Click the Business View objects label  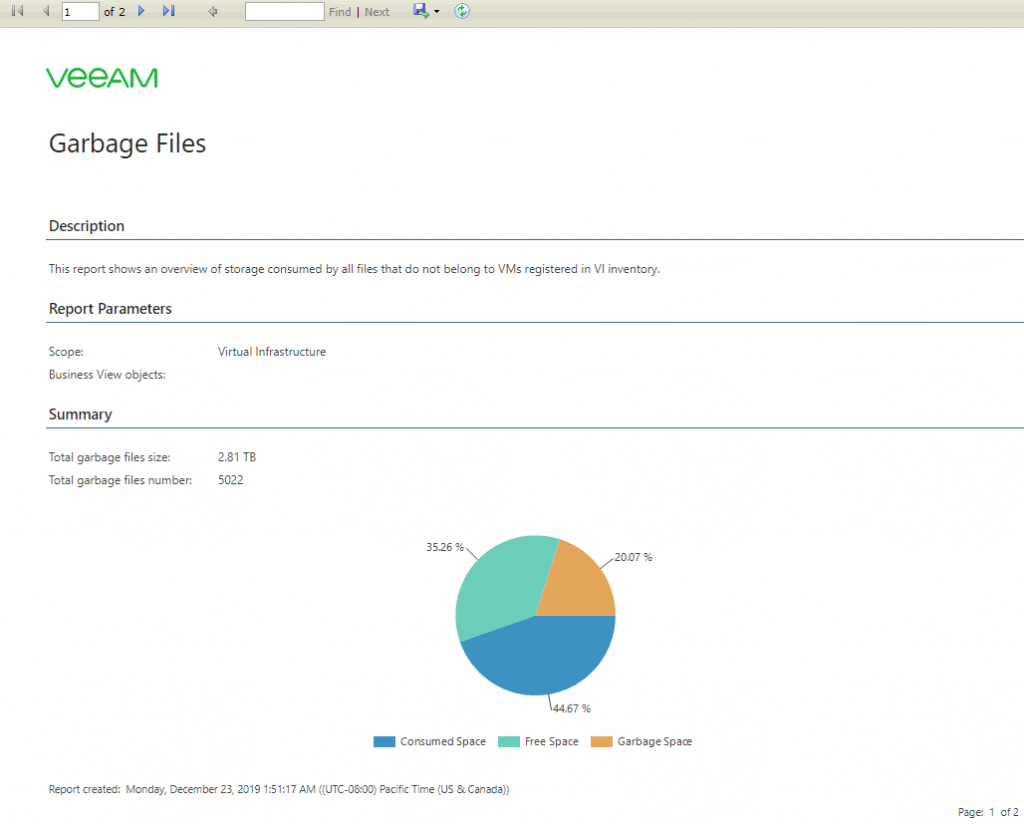(107, 375)
